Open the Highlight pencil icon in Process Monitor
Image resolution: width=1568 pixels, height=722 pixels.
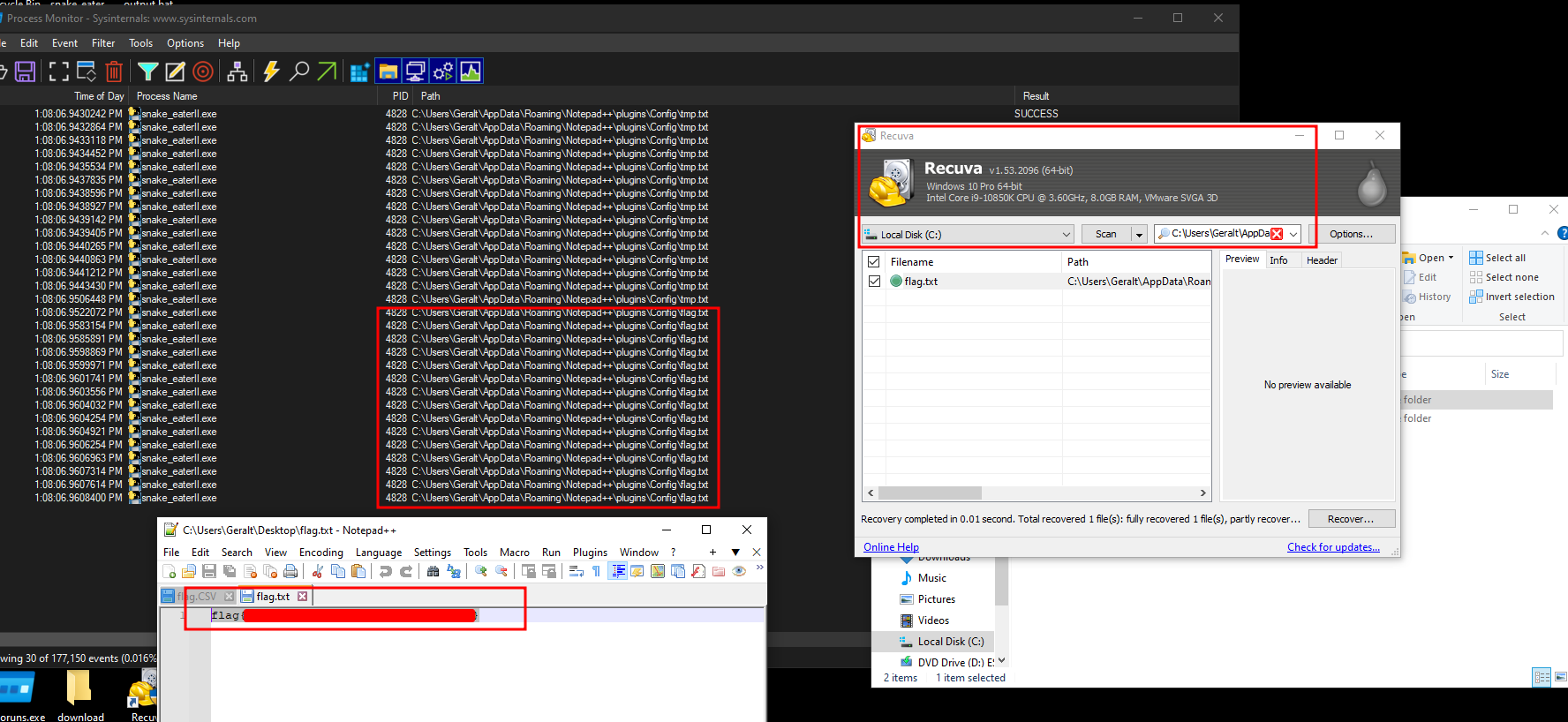176,71
